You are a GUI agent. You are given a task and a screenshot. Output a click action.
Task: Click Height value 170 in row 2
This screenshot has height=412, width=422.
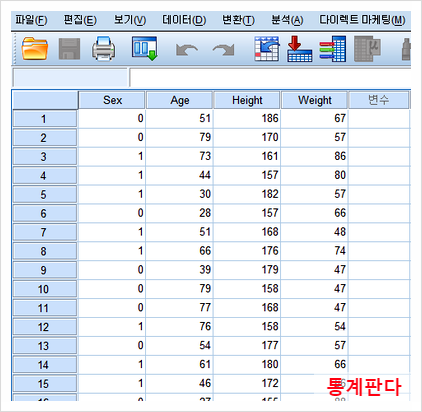tap(247, 137)
